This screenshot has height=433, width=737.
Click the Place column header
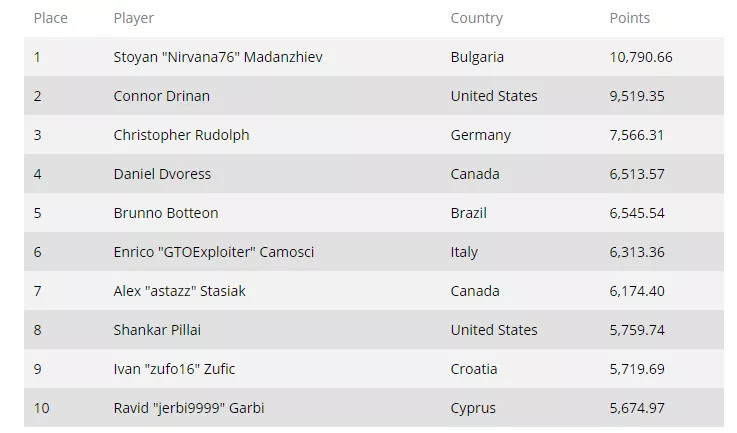pos(51,18)
